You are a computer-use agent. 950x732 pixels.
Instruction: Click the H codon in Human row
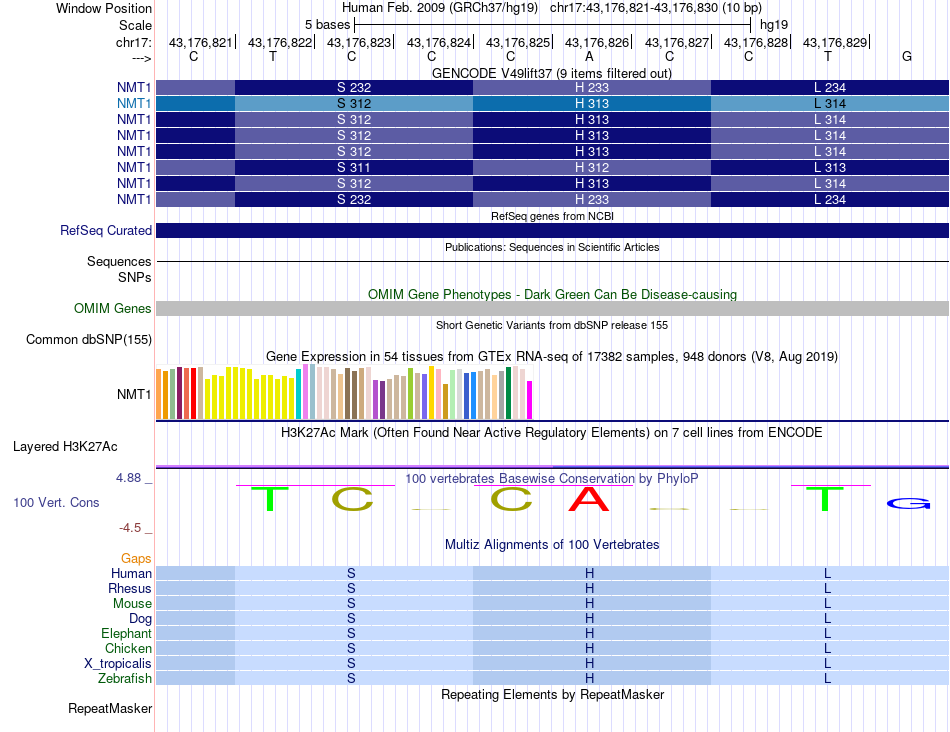pyautogui.click(x=589, y=573)
